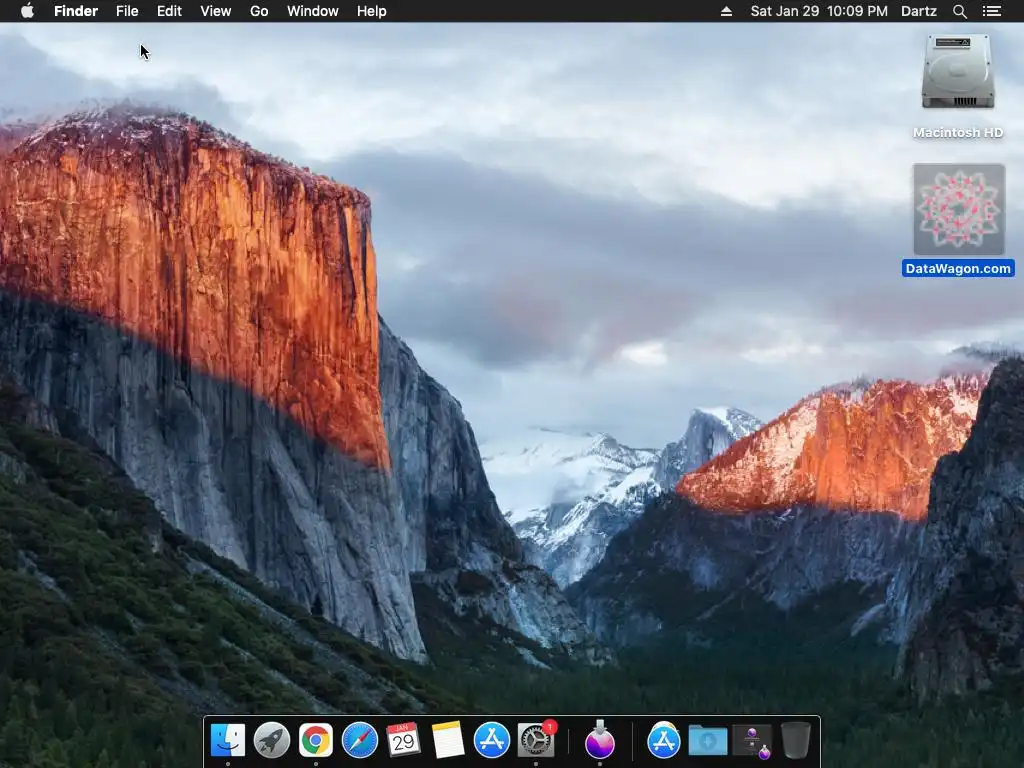Open System Preferences gear with badge
The width and height of the screenshot is (1024, 768).
536,740
